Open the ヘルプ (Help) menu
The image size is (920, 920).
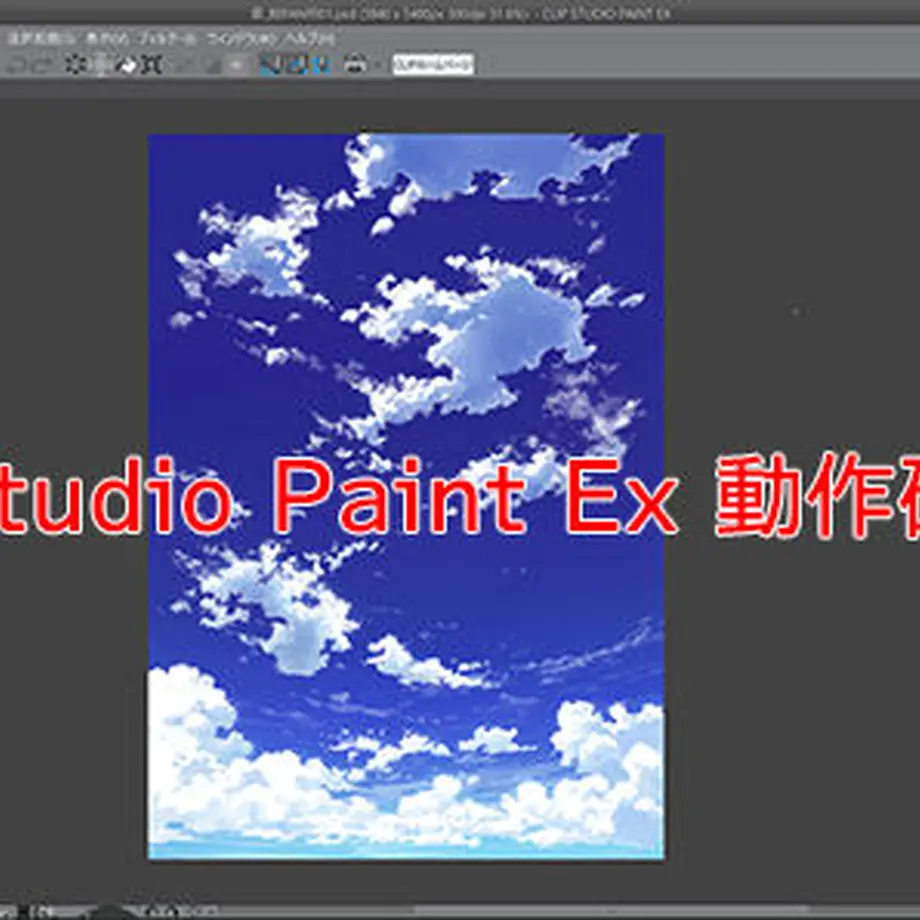[x=311, y=39]
